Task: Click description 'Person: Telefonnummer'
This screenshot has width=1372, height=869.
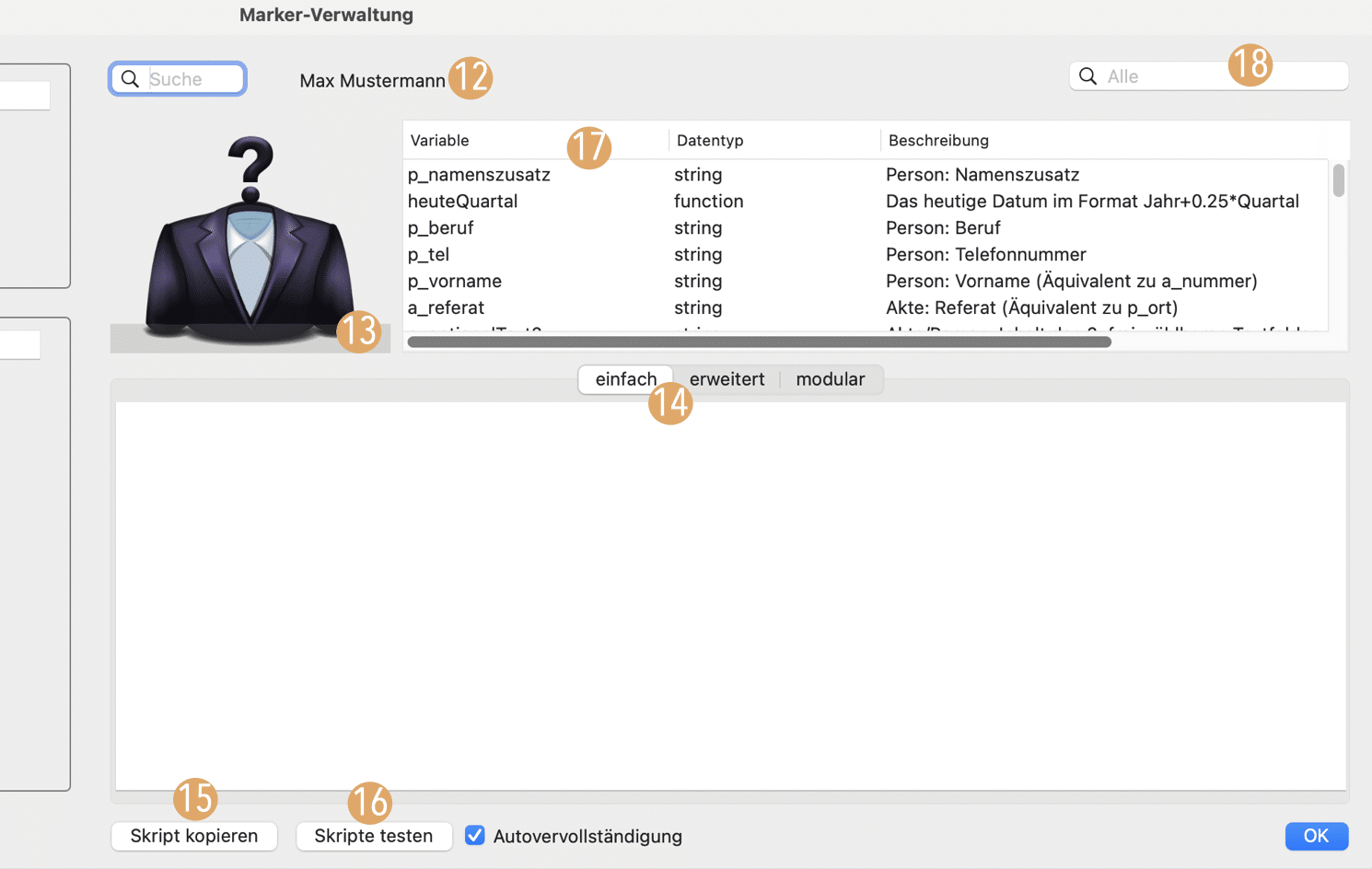Action: pyautogui.click(x=986, y=255)
